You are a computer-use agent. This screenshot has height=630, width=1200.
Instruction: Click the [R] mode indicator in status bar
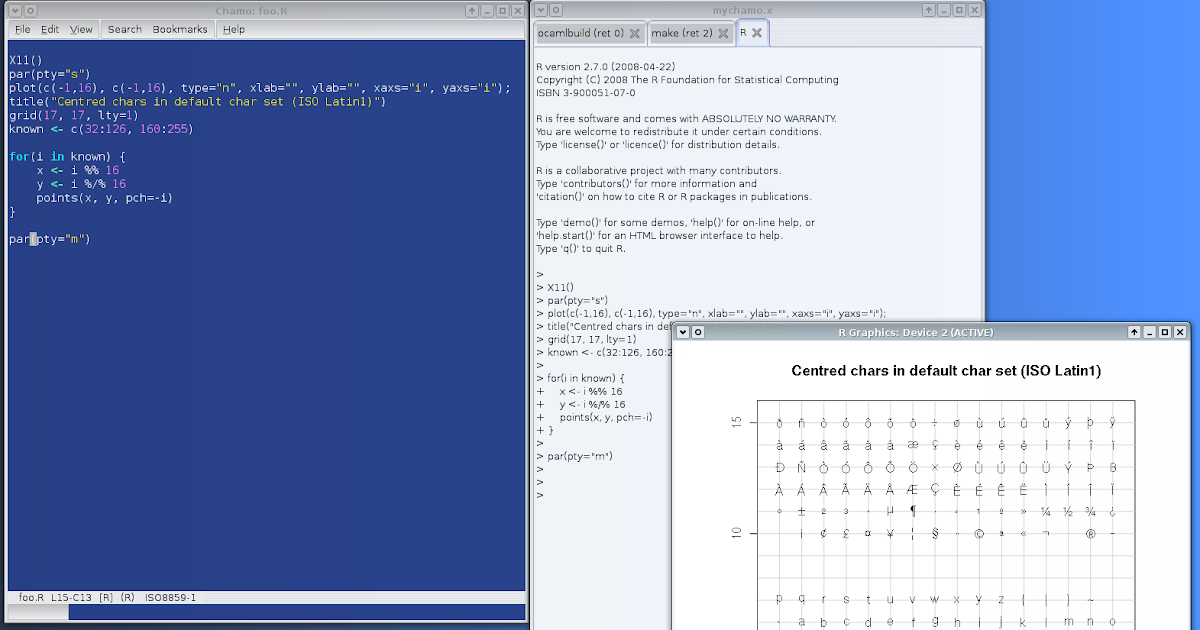click(106, 597)
